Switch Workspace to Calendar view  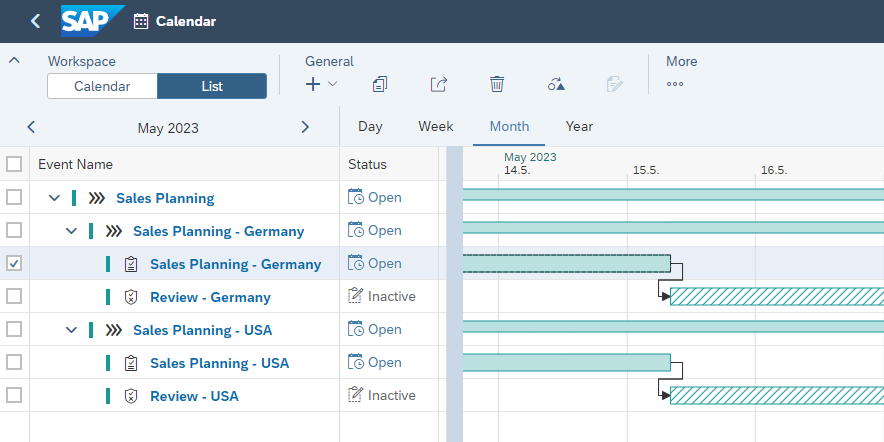[x=102, y=86]
